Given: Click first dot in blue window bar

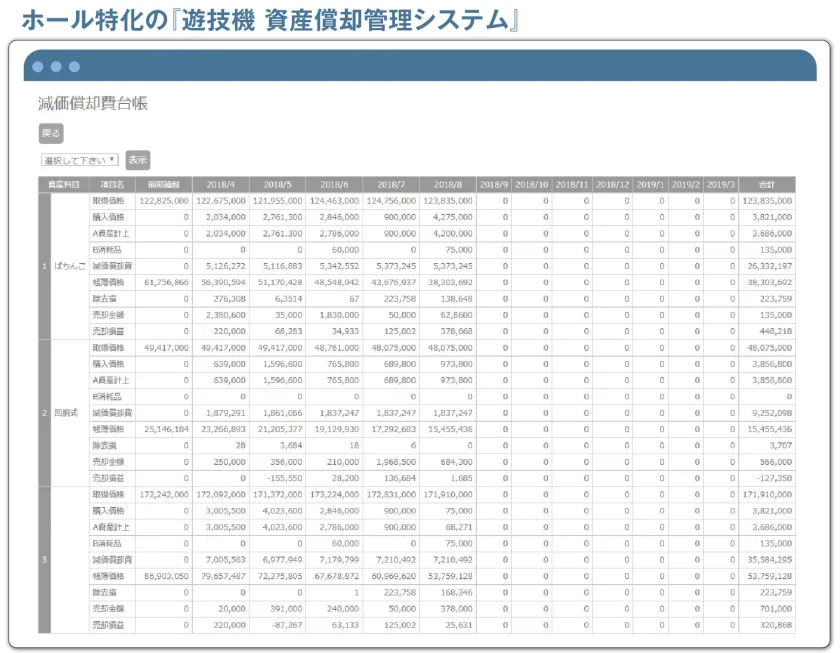Looking at the screenshot, I should (x=38, y=66).
